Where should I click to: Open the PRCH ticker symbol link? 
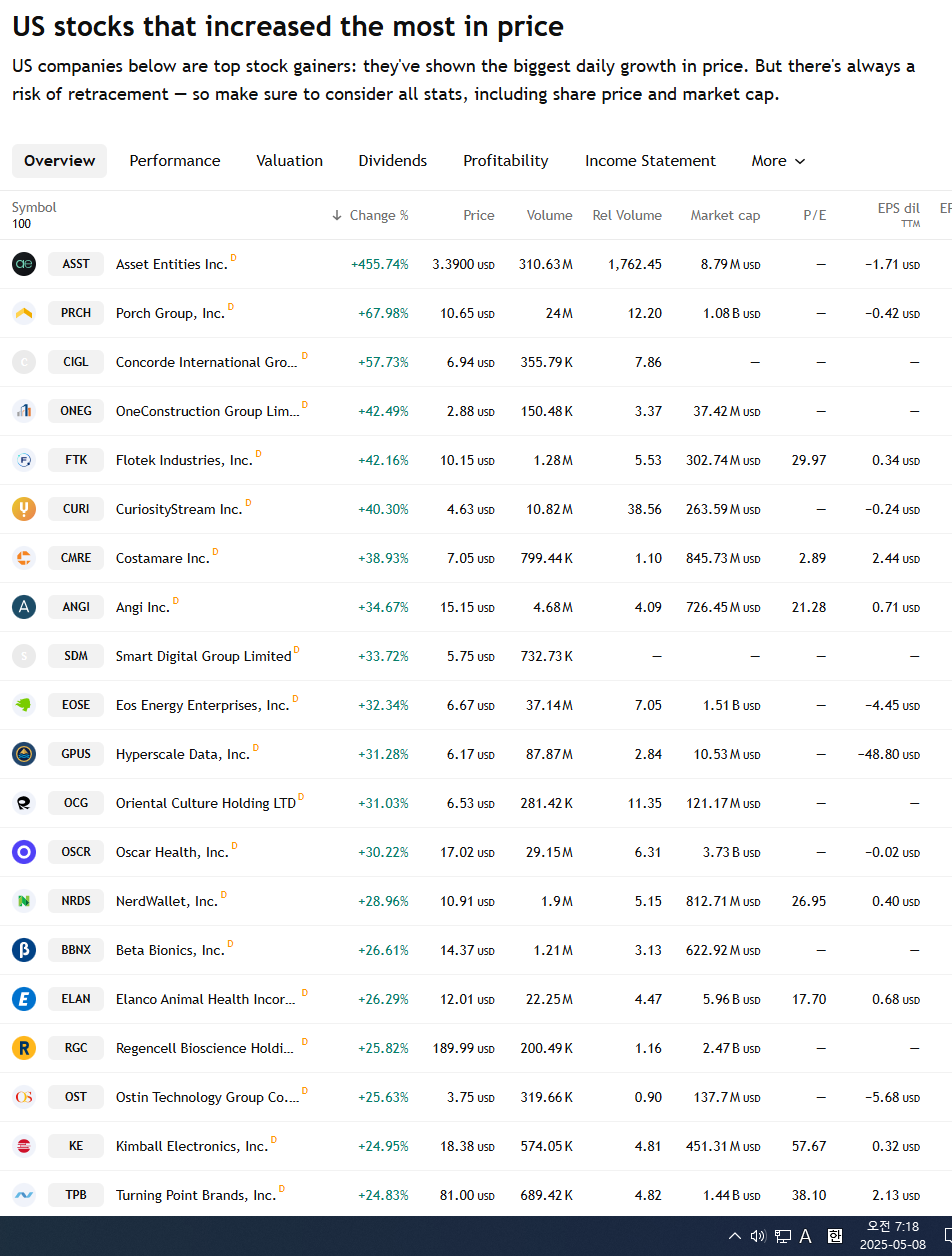point(76,313)
